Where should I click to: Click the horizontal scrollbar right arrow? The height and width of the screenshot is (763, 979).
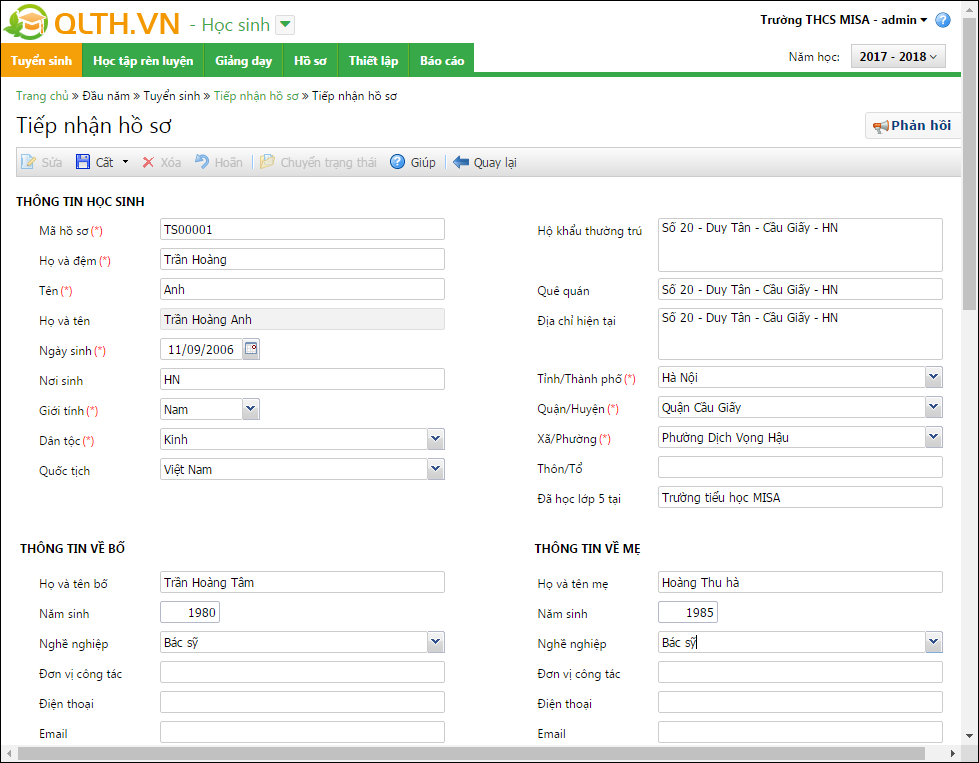[953, 753]
